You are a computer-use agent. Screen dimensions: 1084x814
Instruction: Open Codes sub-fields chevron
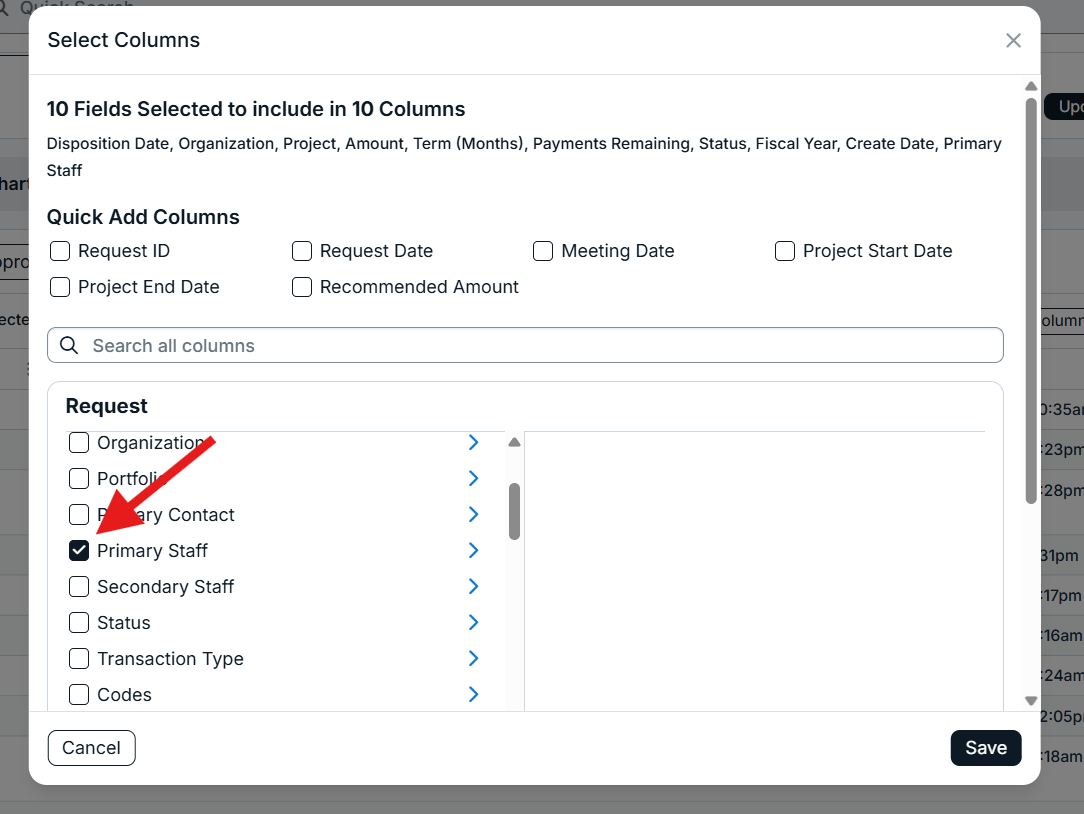click(x=474, y=694)
